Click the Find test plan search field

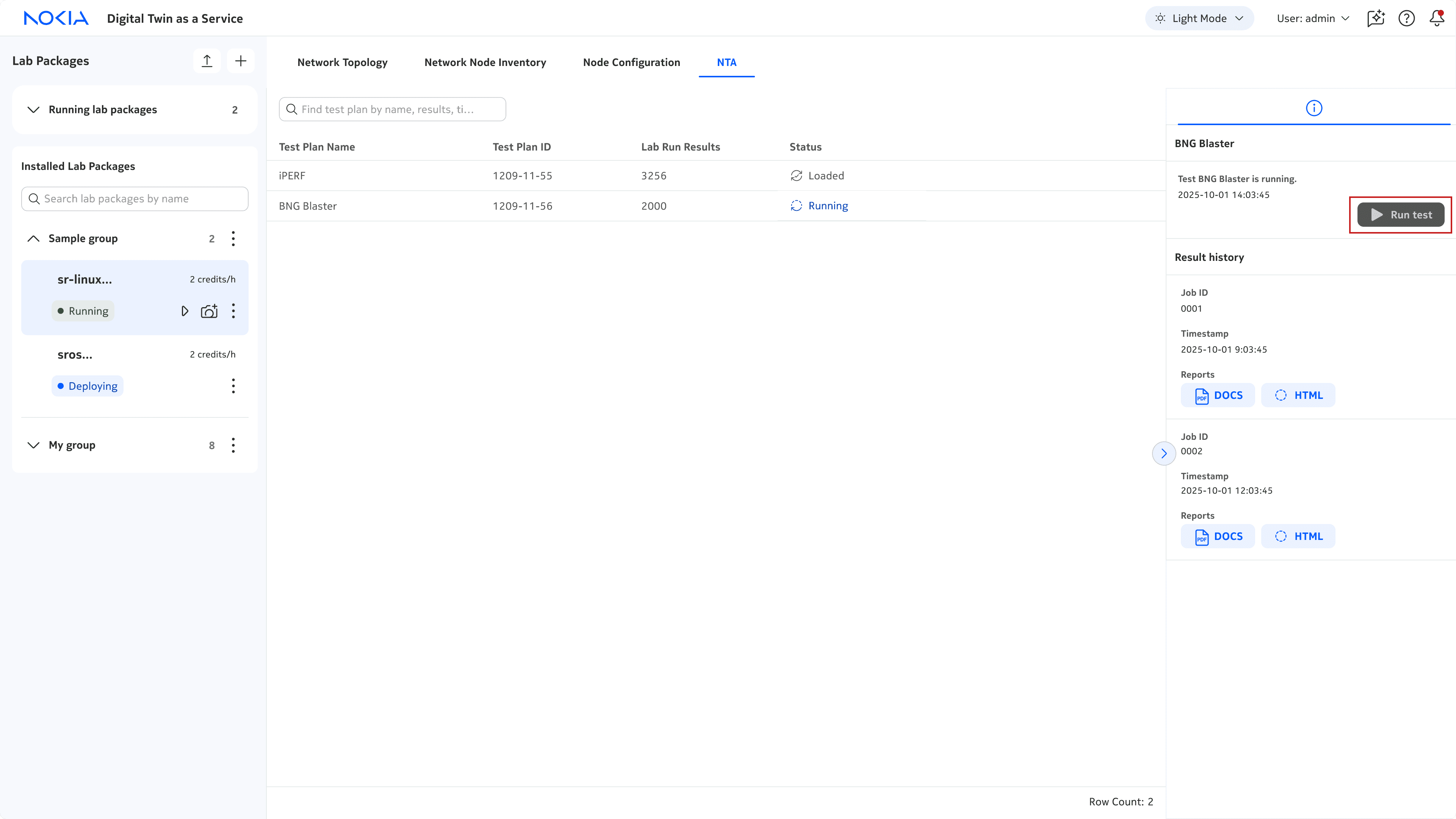(392, 109)
